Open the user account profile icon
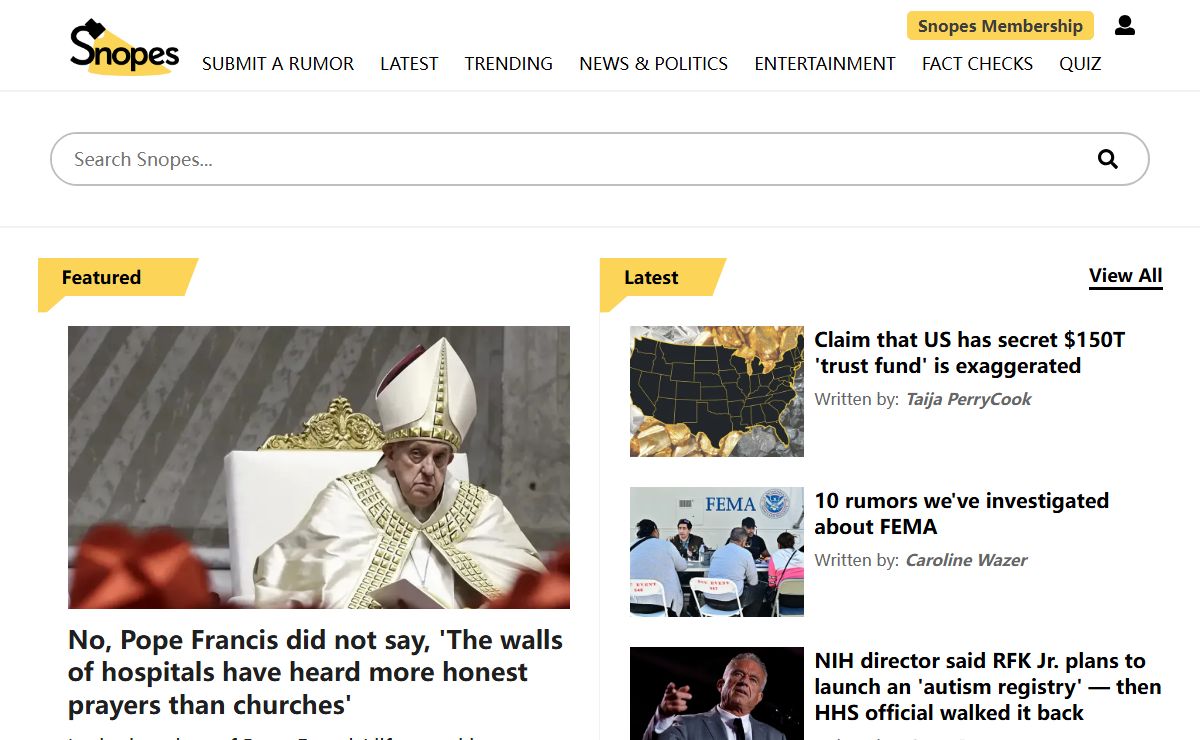This screenshot has height=740, width=1200. [x=1125, y=25]
